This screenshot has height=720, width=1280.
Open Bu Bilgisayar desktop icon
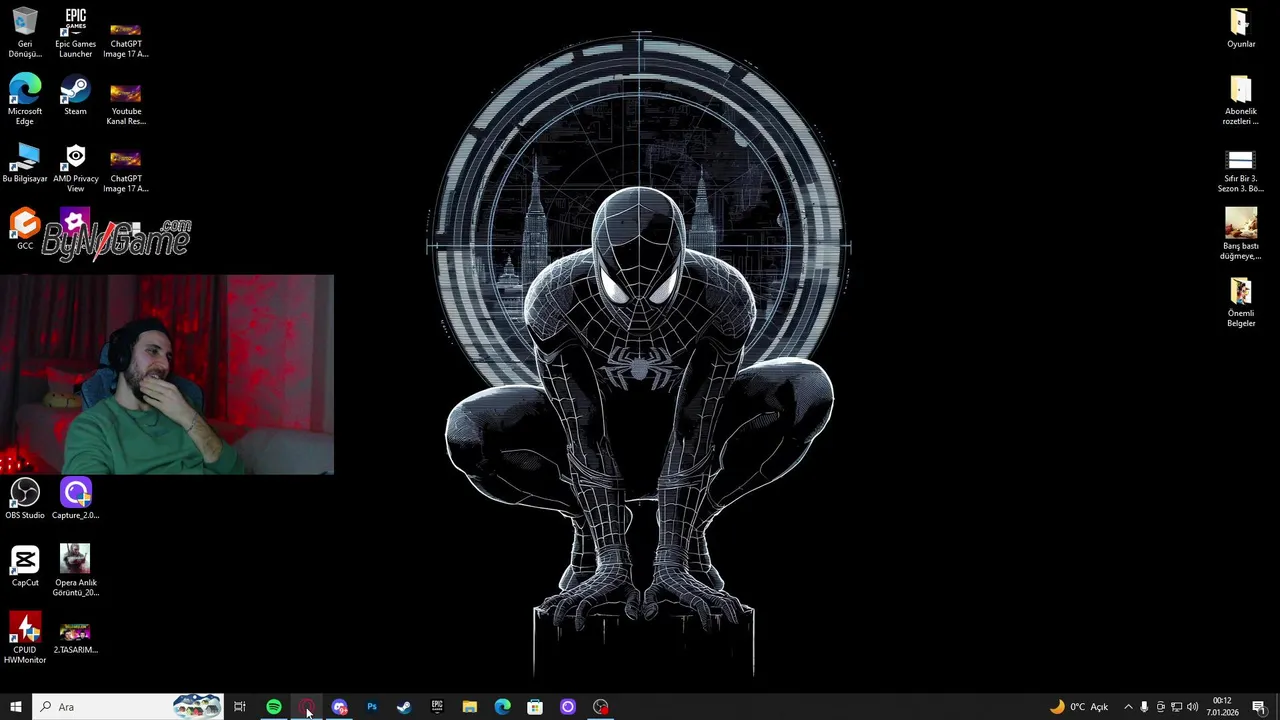coord(25,164)
